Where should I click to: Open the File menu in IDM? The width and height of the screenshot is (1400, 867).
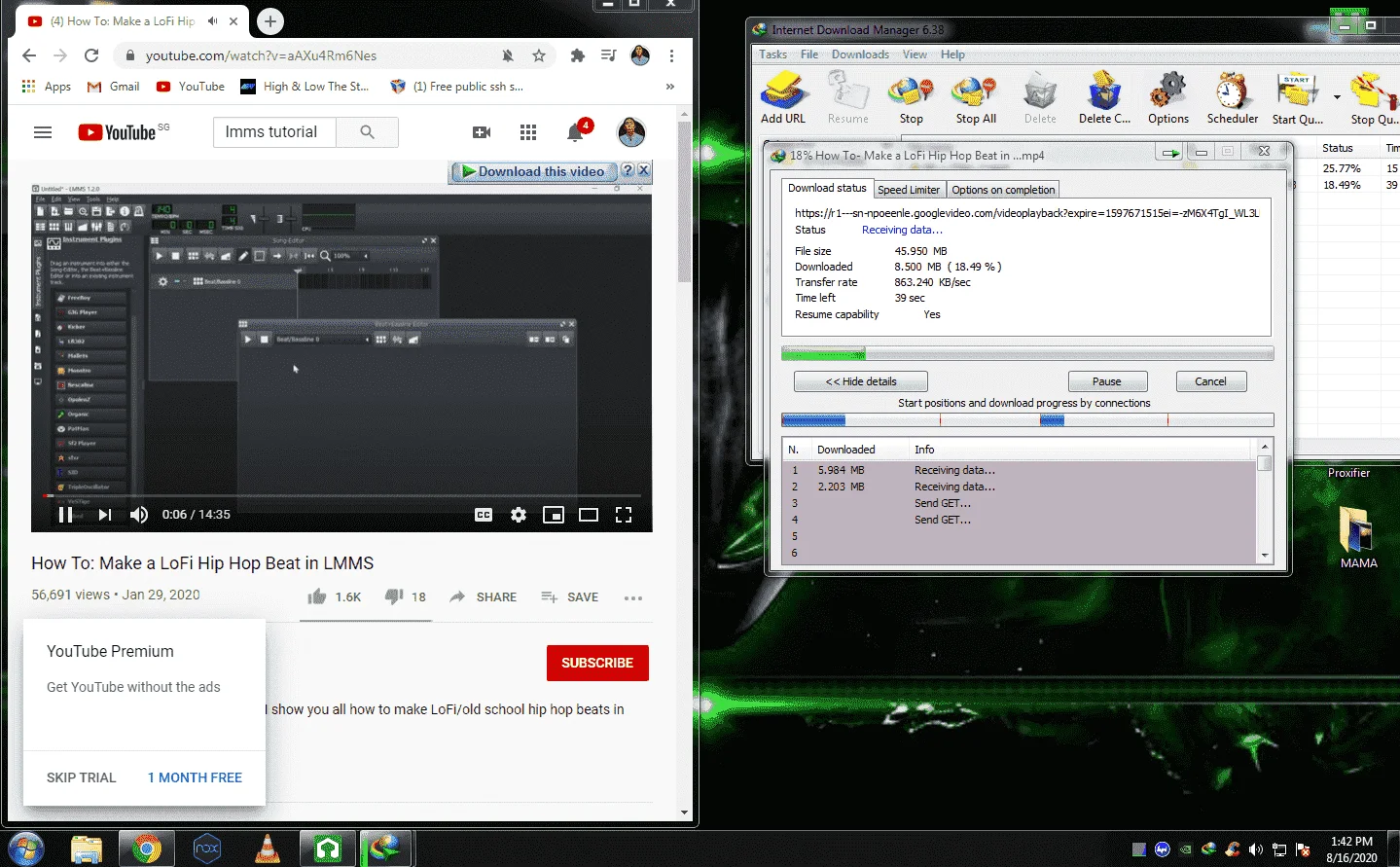(808, 54)
